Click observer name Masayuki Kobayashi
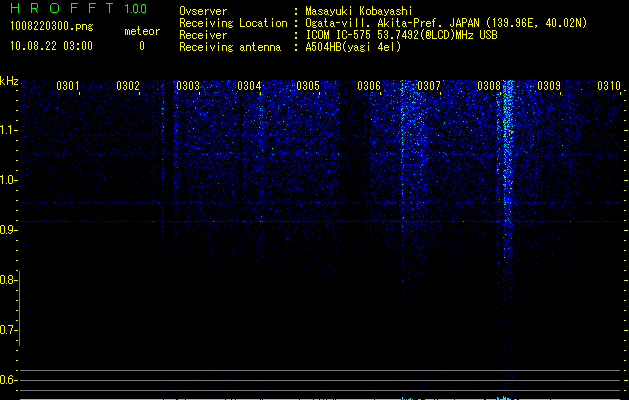Image resolution: width=629 pixels, height=400 pixels. [359, 11]
